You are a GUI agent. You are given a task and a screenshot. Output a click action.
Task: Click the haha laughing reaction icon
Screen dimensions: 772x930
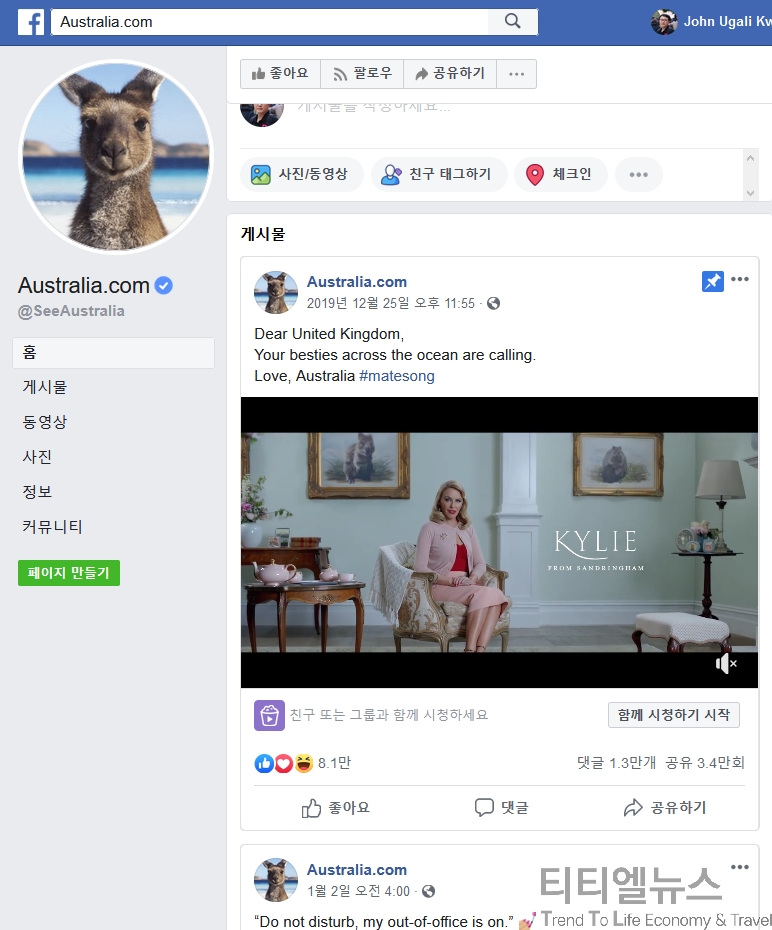pyautogui.click(x=304, y=763)
